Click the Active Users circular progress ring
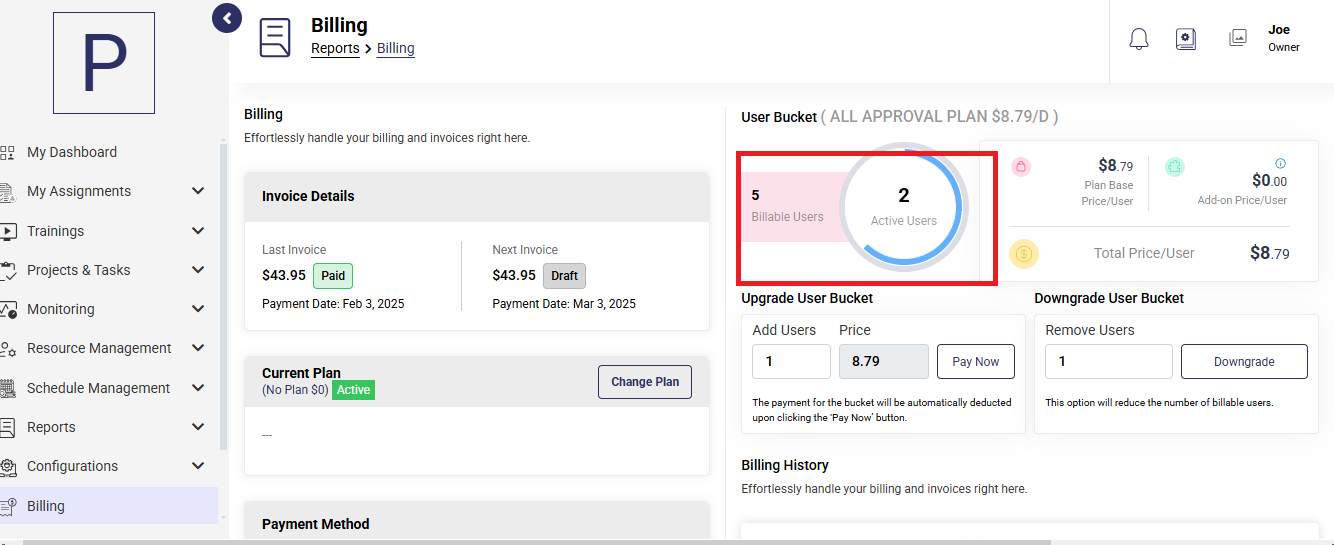This screenshot has width=1334, height=545. (903, 207)
